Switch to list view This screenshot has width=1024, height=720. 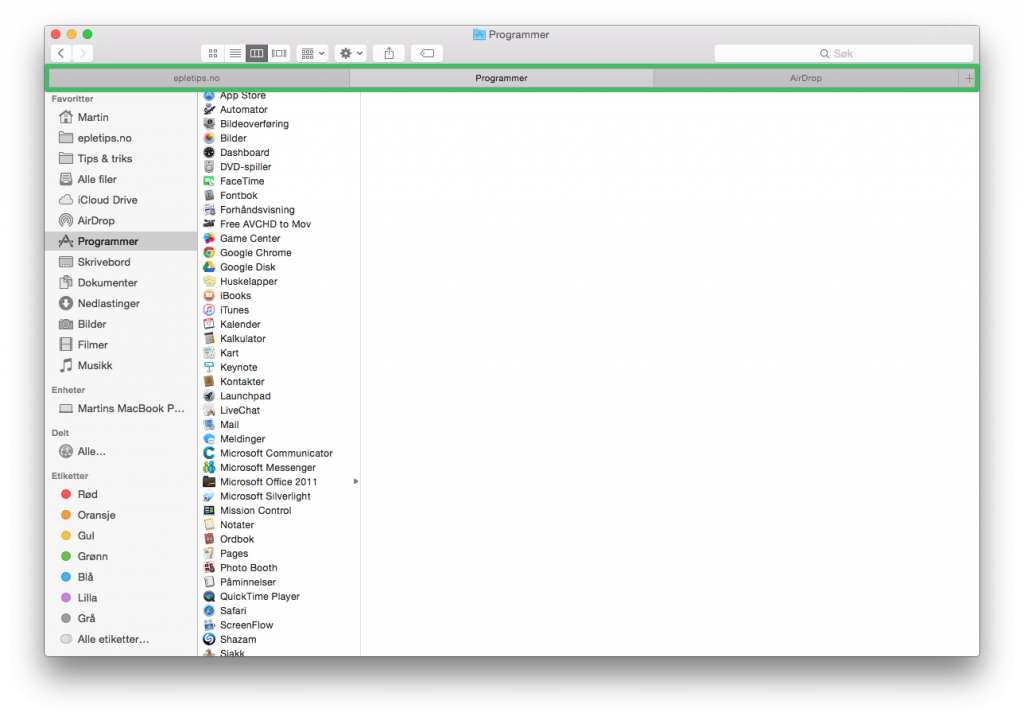(x=235, y=53)
